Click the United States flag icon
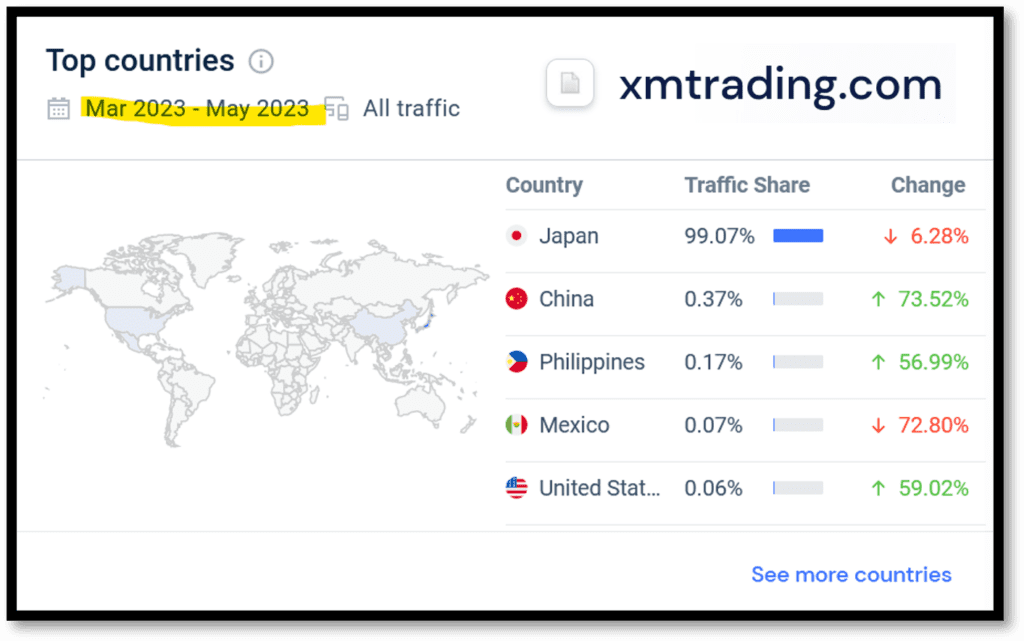 [516, 488]
